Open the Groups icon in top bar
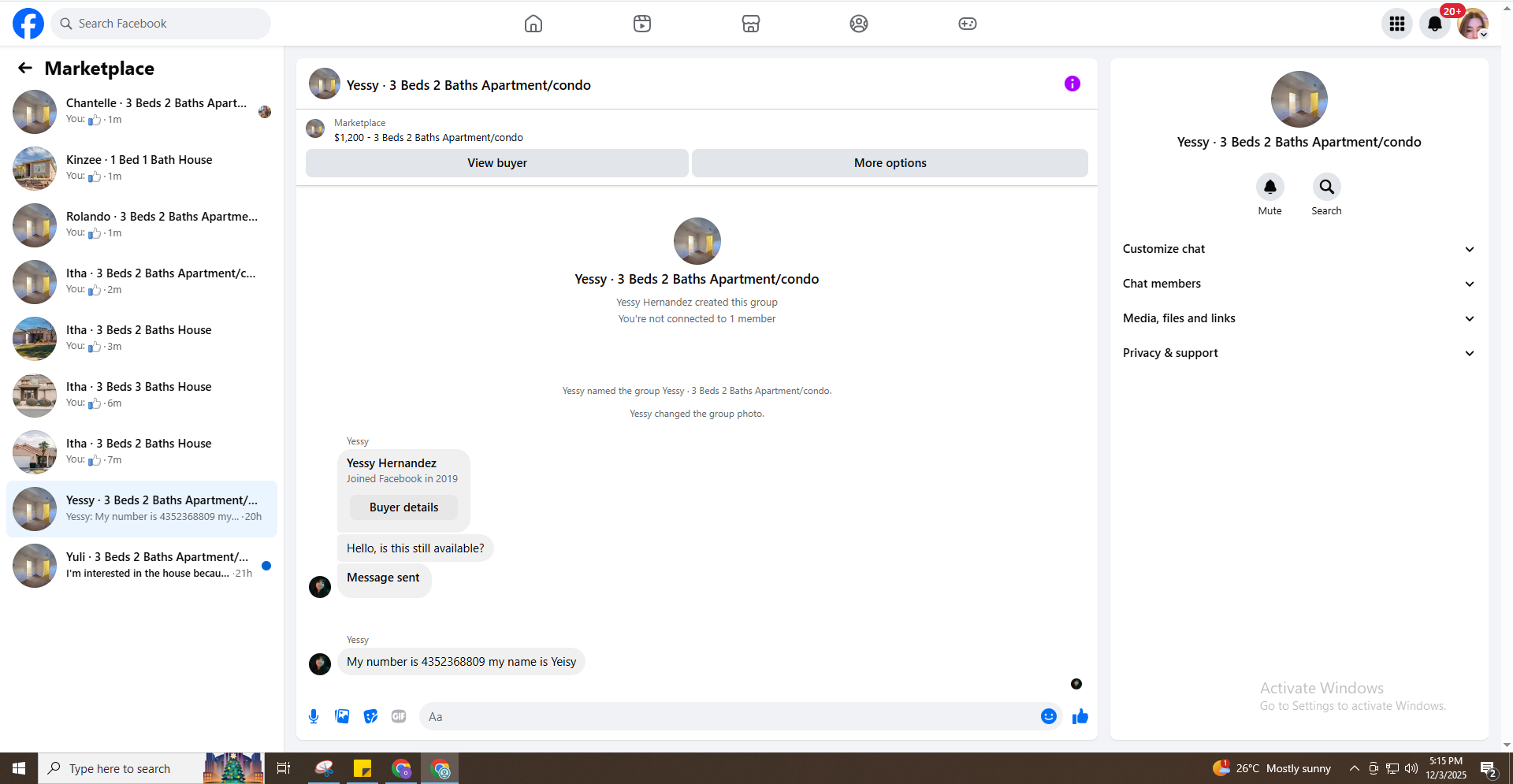 coord(859,24)
